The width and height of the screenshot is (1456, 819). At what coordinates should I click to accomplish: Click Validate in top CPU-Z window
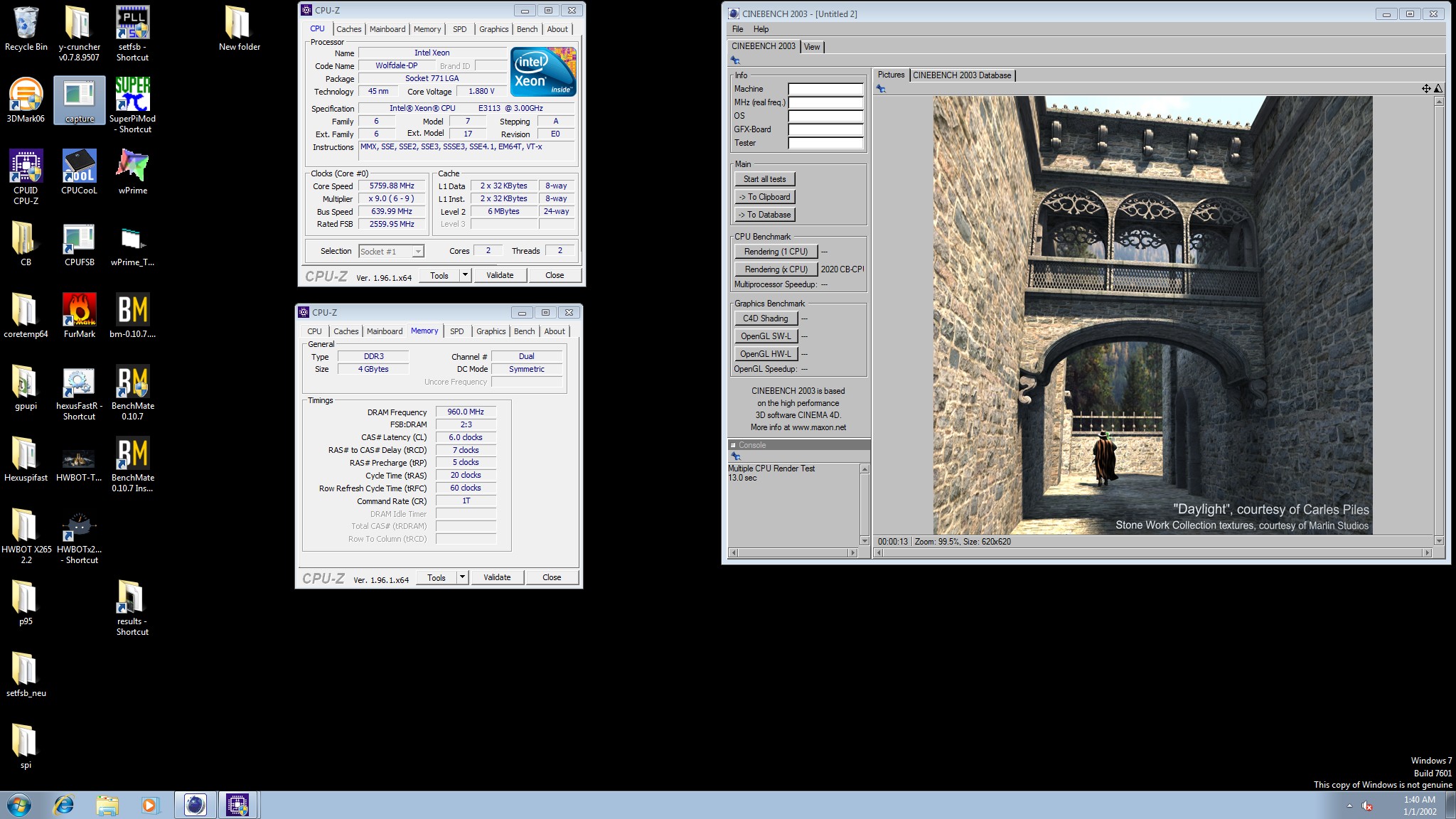click(x=500, y=275)
